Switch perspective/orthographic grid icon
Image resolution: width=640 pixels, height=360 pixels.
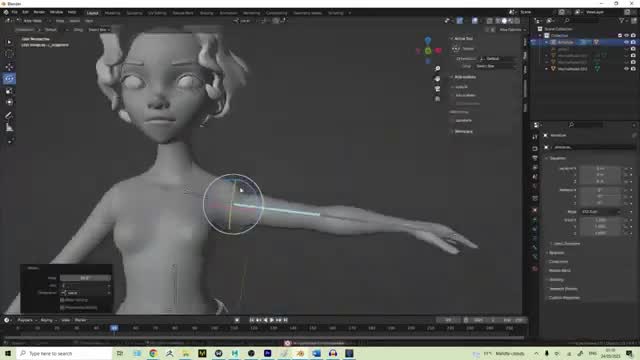437,98
